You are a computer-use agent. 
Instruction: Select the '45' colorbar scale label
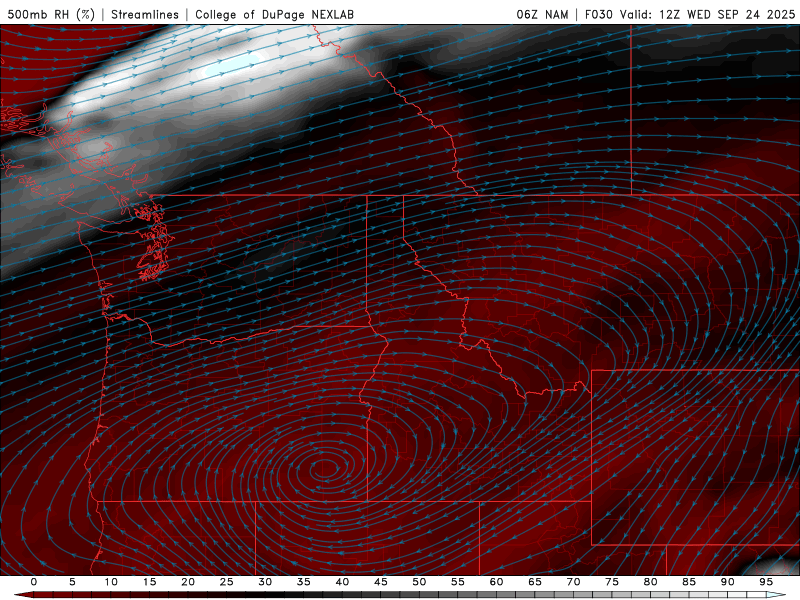coord(381,582)
